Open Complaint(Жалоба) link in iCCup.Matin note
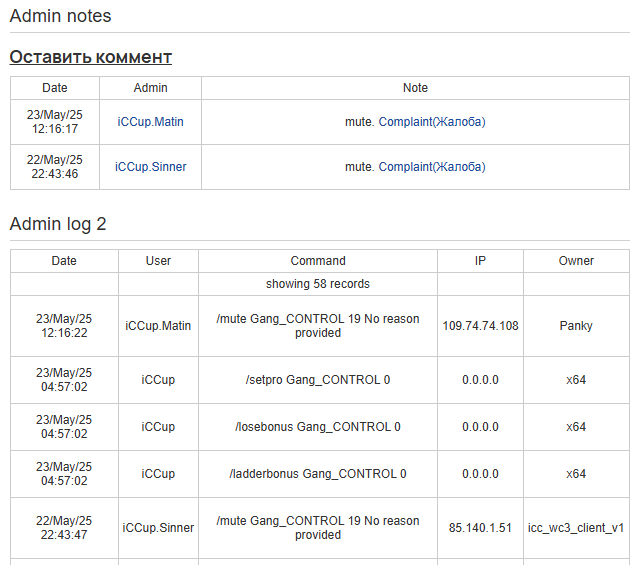This screenshot has height=565, width=644. coord(432,122)
